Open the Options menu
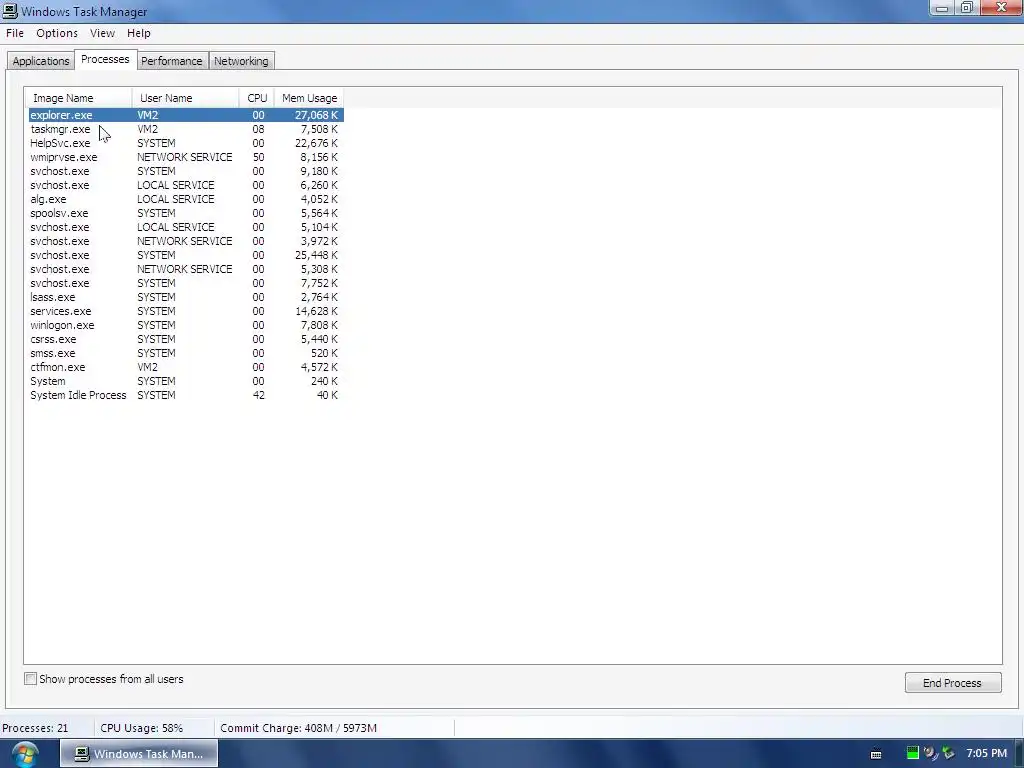Image resolution: width=1024 pixels, height=768 pixels. [57, 33]
